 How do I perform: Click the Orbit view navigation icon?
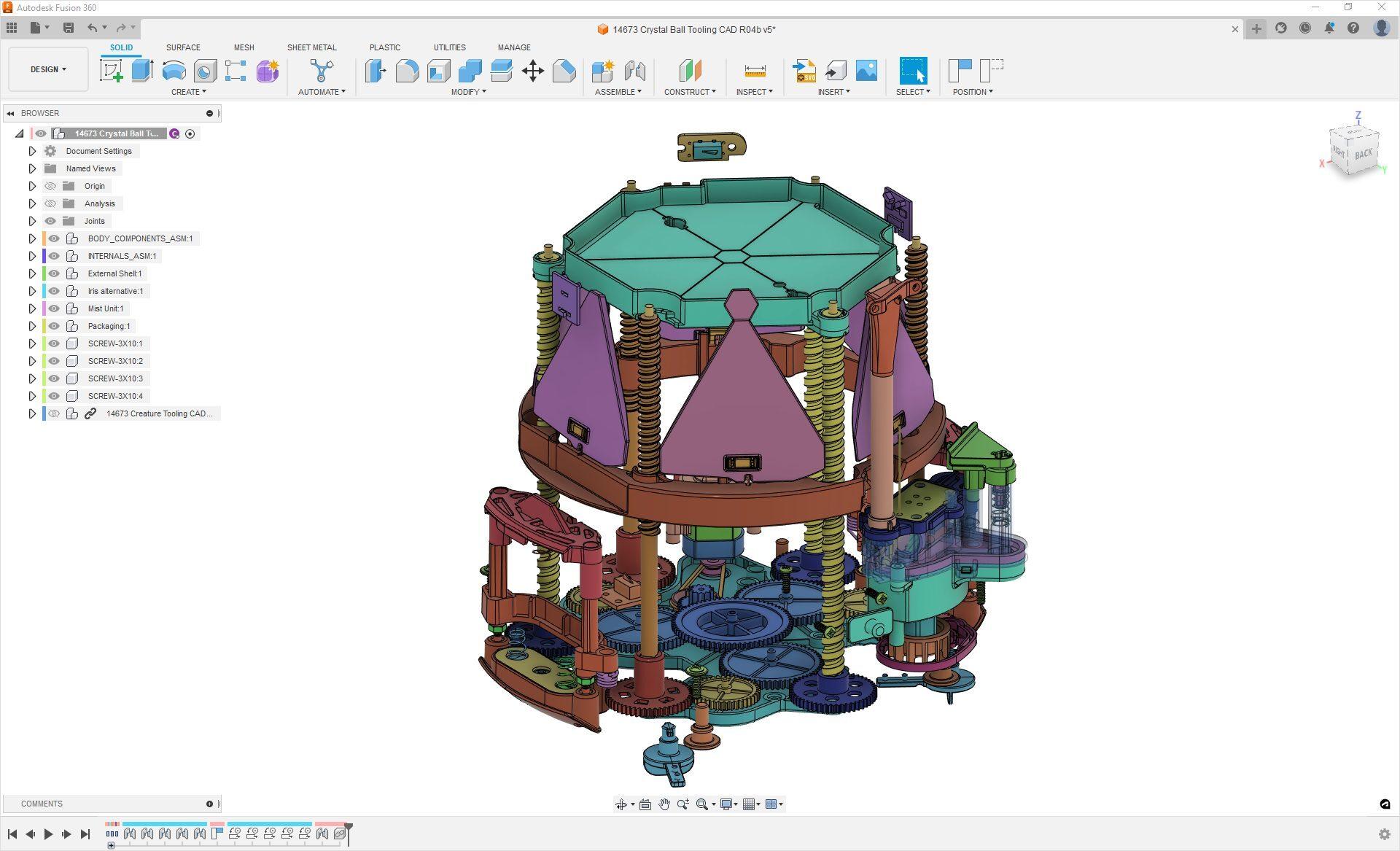click(x=621, y=804)
